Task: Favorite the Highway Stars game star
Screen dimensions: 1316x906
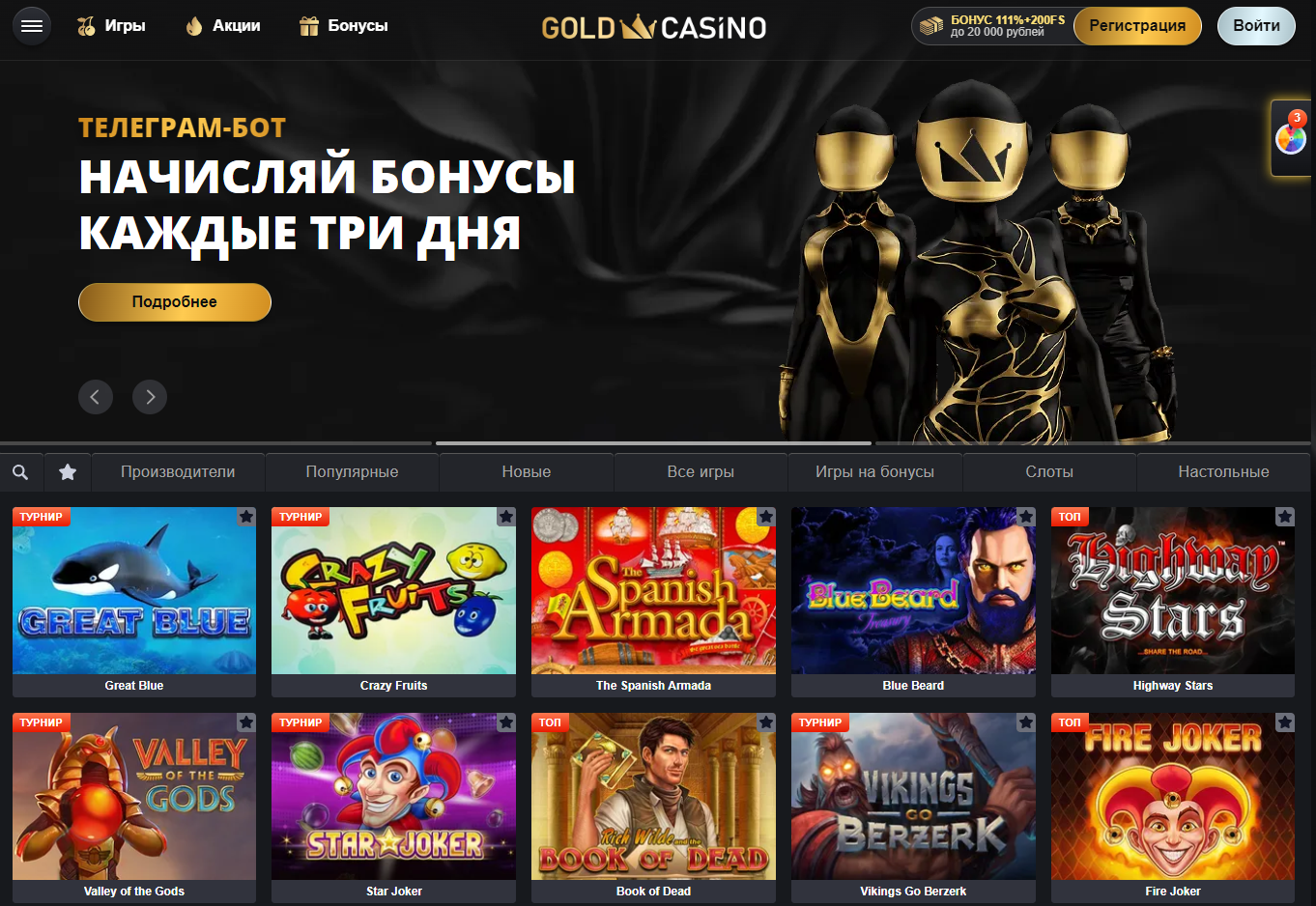Action: tap(1285, 517)
